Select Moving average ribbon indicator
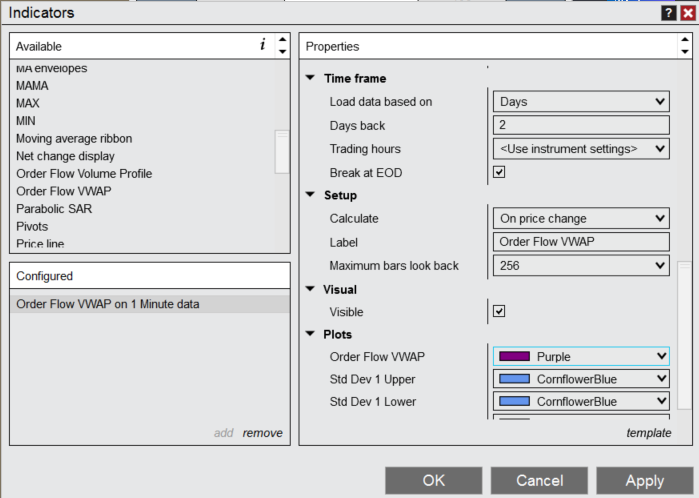Screen dimensions: 699x498 pos(74,139)
